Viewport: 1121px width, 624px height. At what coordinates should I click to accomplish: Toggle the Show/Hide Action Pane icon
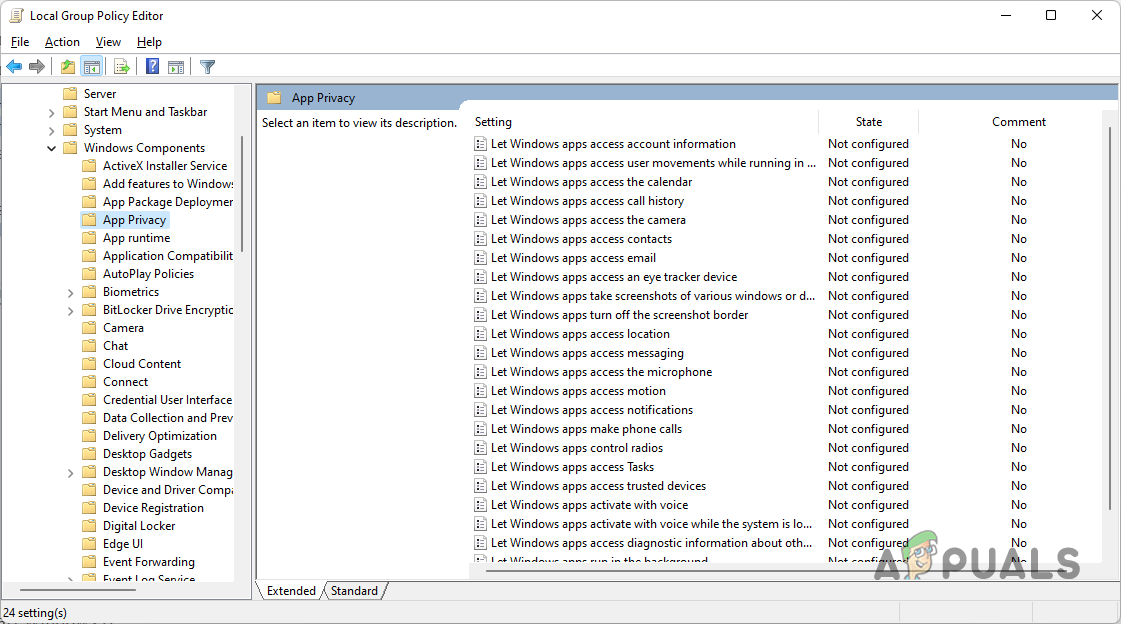(x=176, y=66)
